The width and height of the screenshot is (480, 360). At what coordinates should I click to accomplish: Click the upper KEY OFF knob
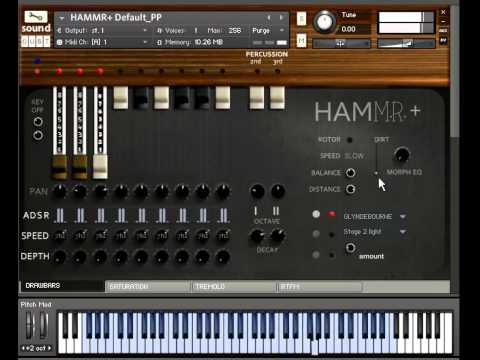(38, 122)
